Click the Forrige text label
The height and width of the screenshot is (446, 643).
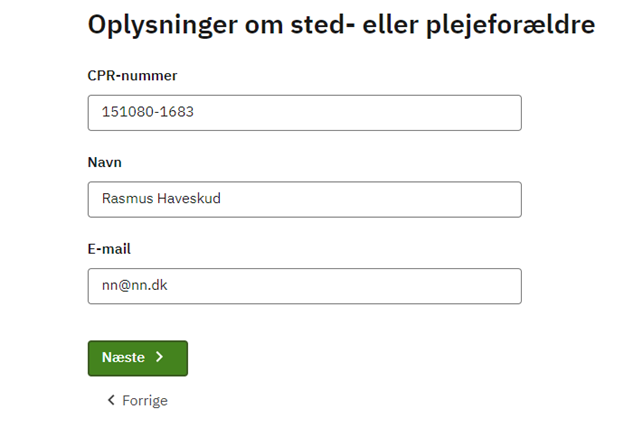tap(145, 401)
